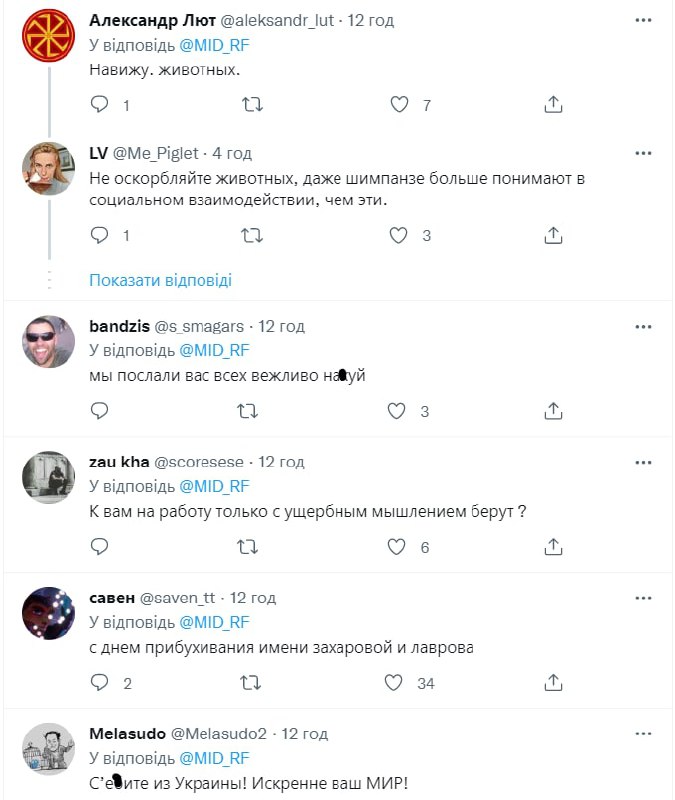Reply to Александр Лют's tweet
The image size is (675, 800).
99,104
